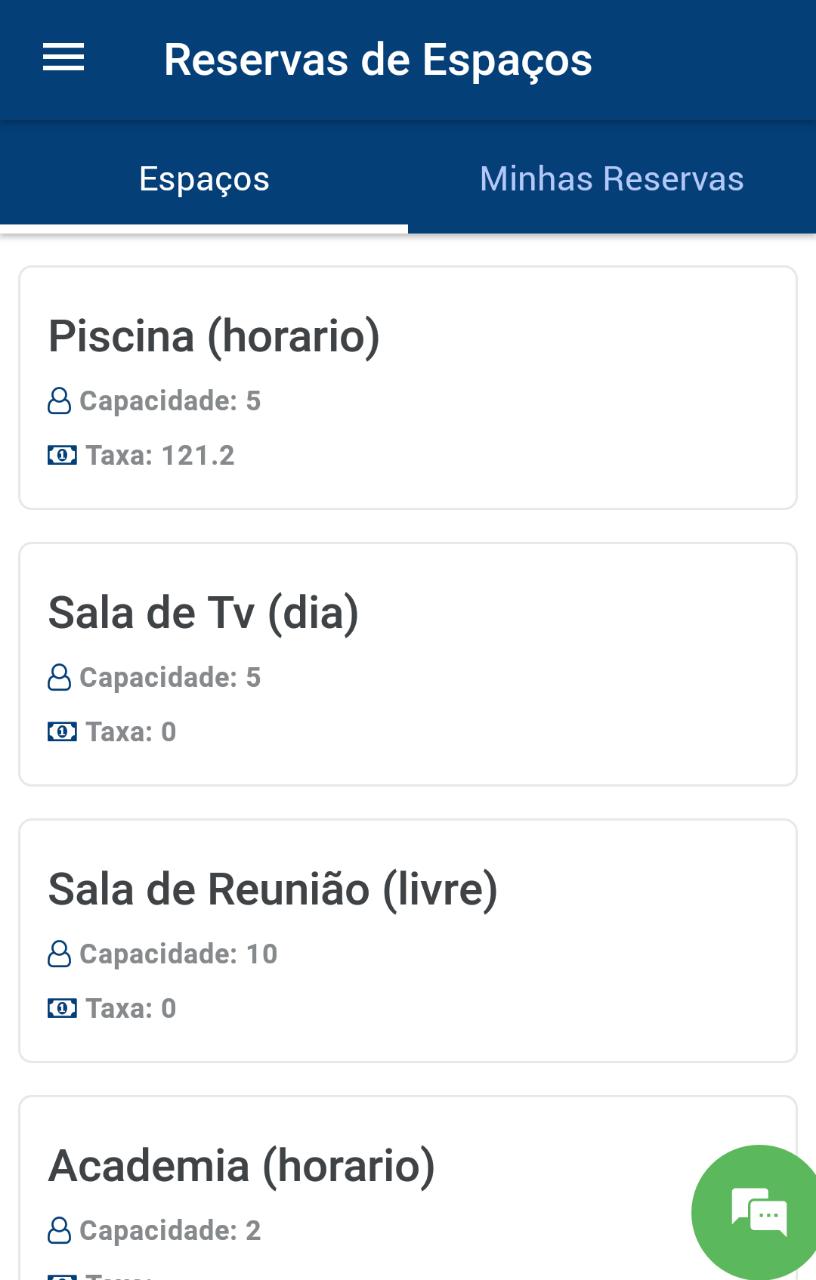
Task: Open the Academia (horario) title
Action: 241,1165
